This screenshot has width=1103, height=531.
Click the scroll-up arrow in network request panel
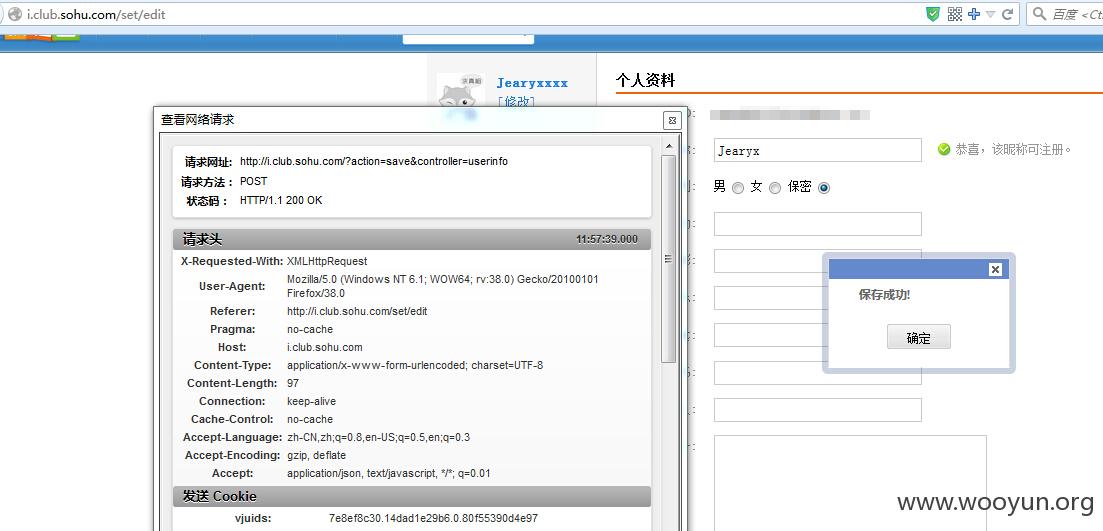tap(668, 146)
